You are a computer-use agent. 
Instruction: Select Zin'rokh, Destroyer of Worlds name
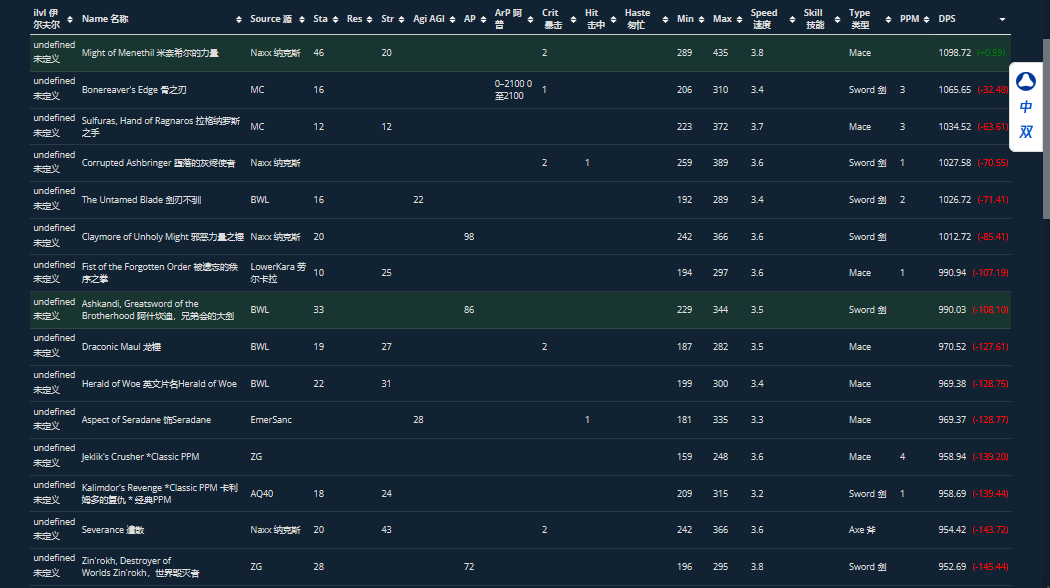[141, 567]
